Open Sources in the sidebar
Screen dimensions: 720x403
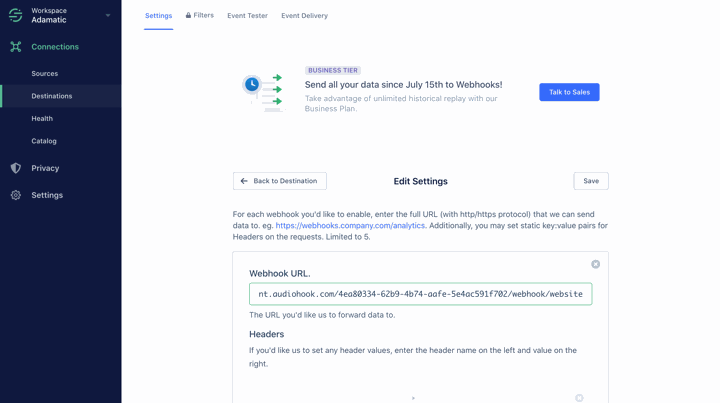(44, 74)
